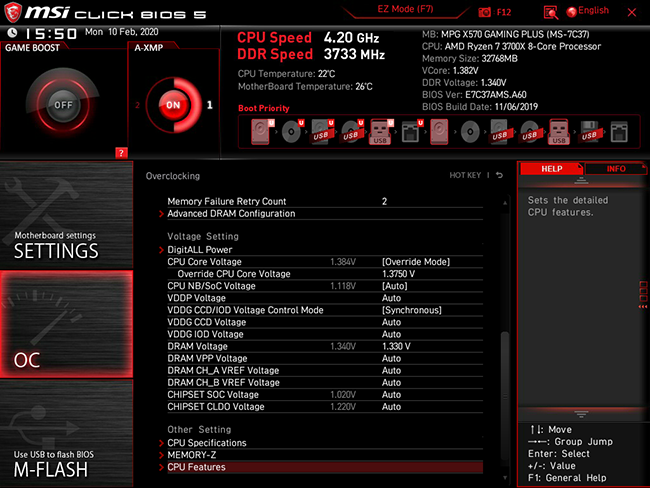Select the CHIPSET CLDO Voltage row
Image resolution: width=650 pixels, height=488 pixels.
tap(325, 406)
